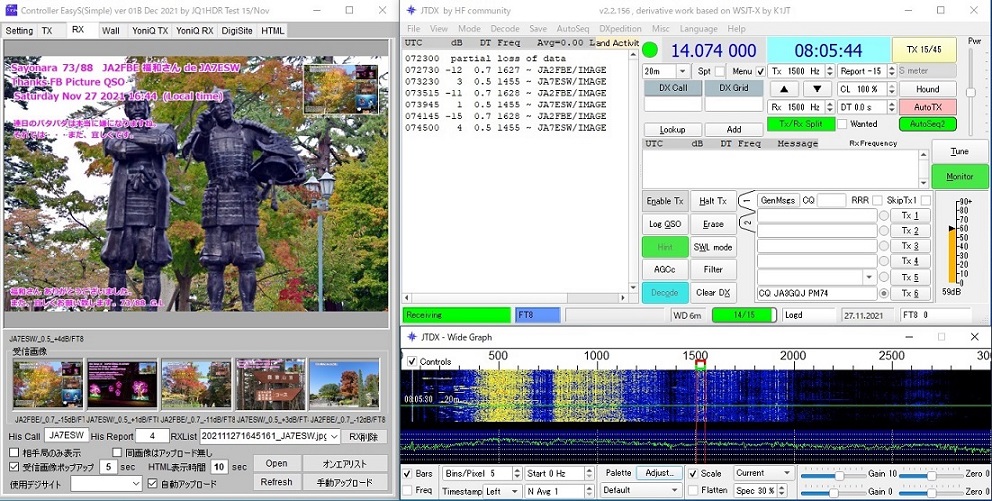Click Clear DX button
The image size is (992, 501).
713,293
